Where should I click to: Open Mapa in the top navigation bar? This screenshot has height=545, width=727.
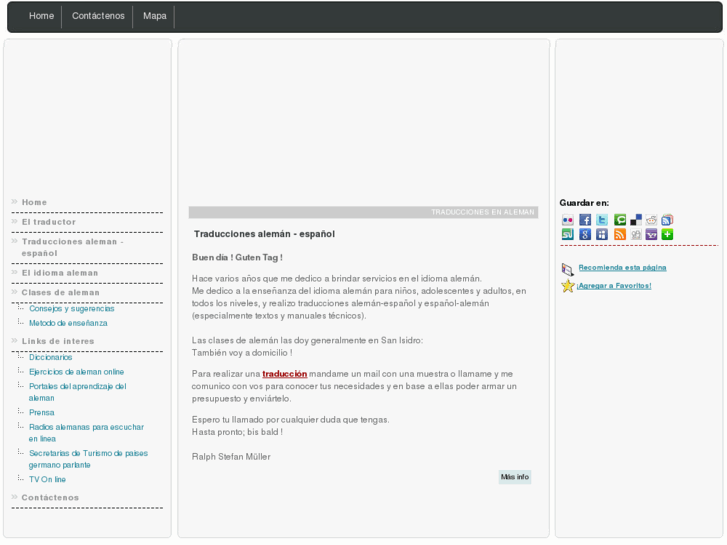point(155,16)
